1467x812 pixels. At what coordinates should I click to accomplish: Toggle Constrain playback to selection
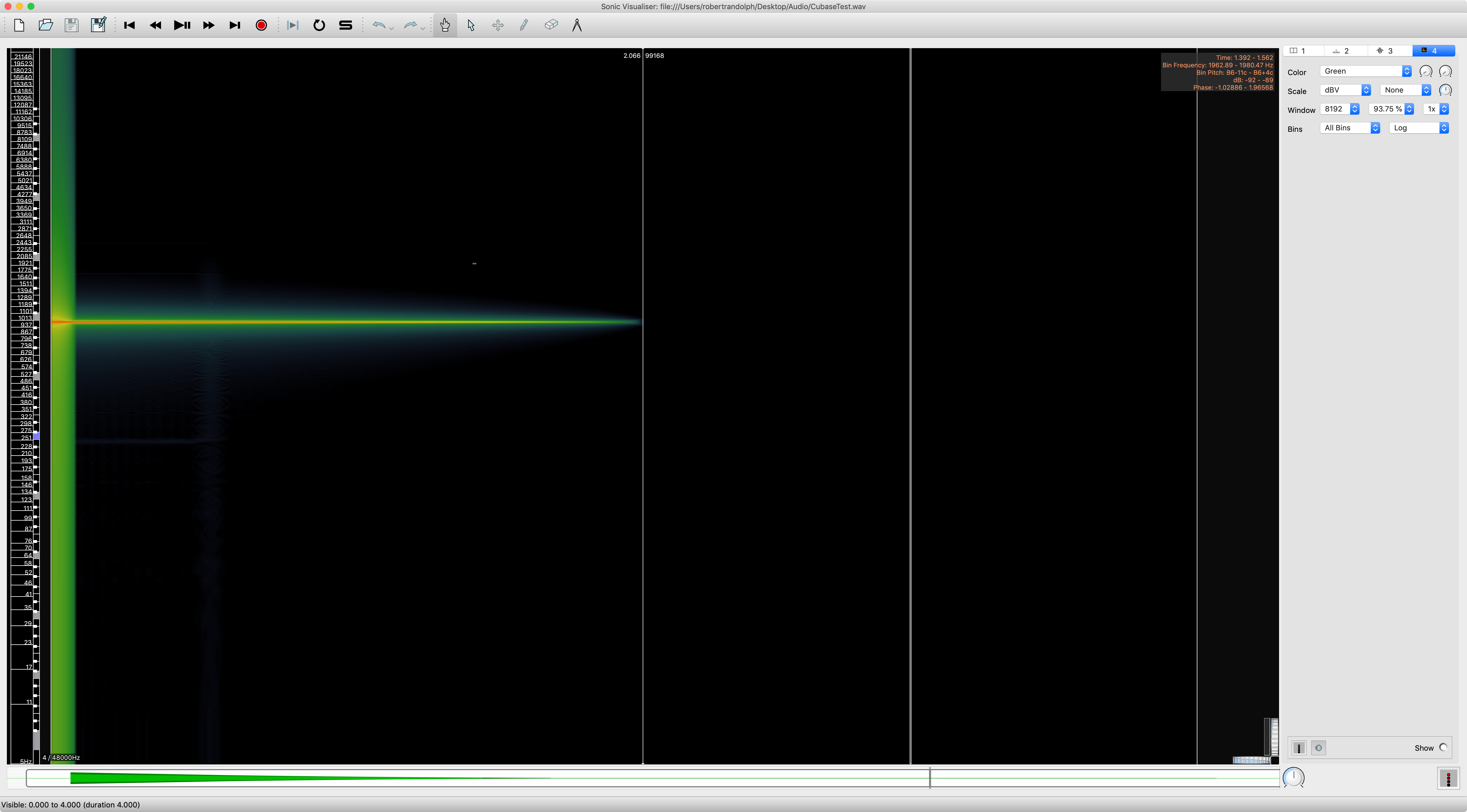[x=293, y=25]
